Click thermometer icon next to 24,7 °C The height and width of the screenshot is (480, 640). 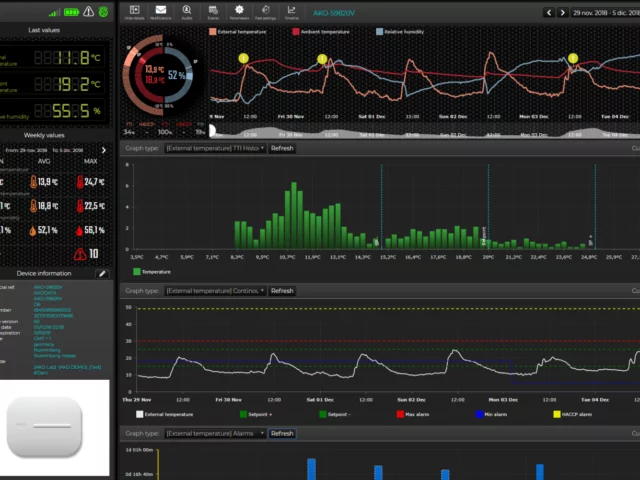click(80, 182)
